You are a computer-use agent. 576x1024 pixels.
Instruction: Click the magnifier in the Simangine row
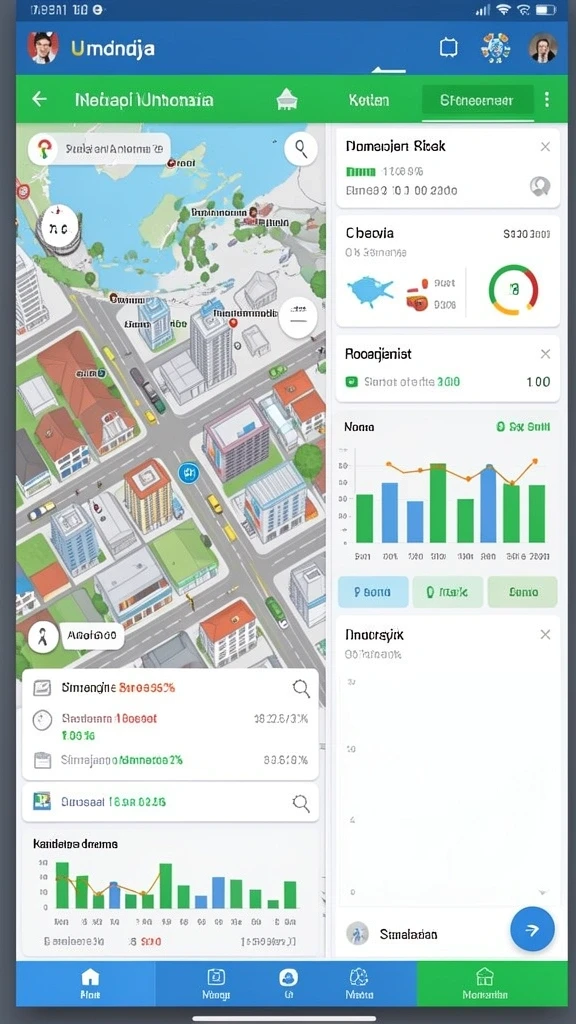tap(301, 688)
